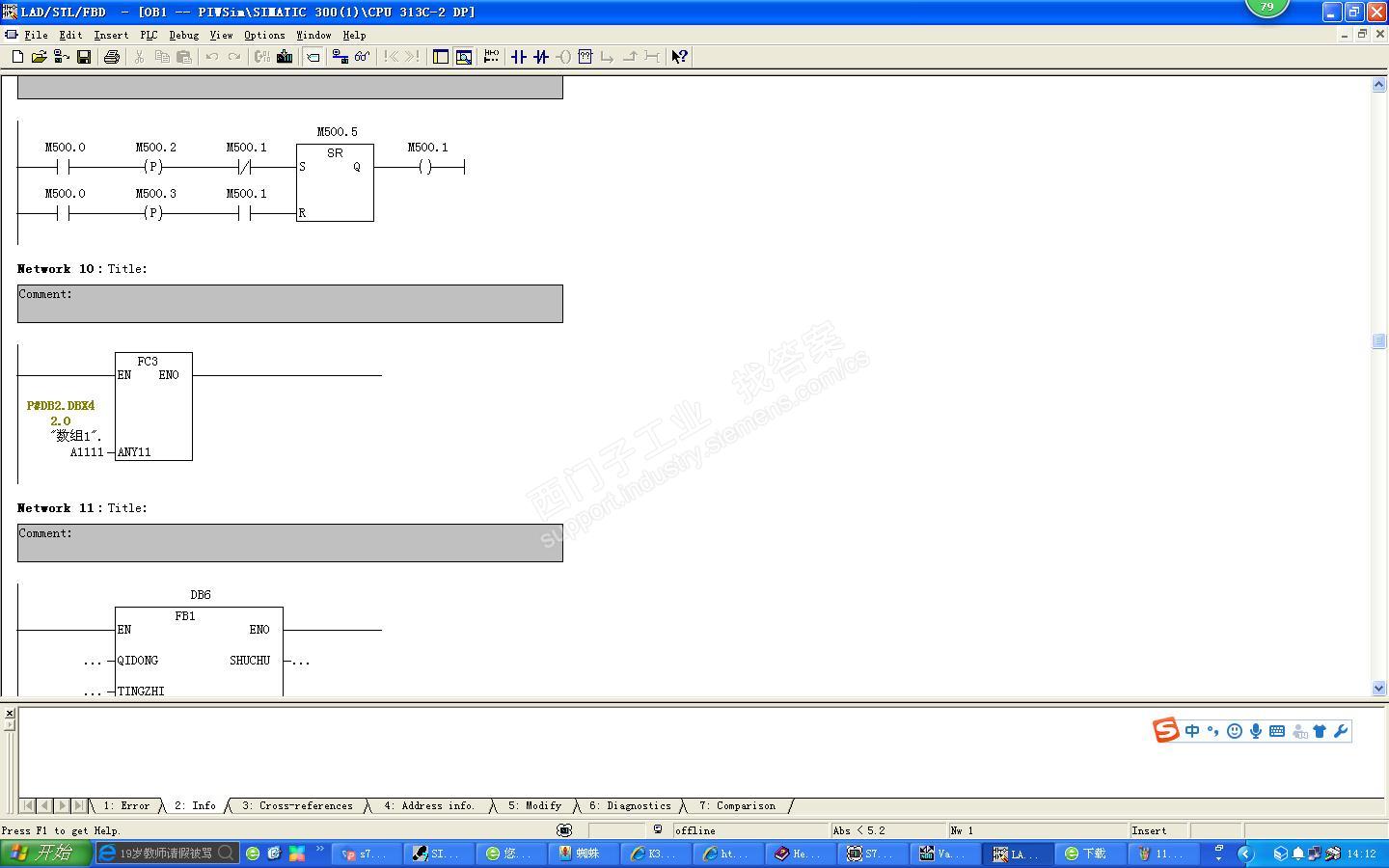
Task: Toggle the Overviews pane icon
Action: [441, 57]
